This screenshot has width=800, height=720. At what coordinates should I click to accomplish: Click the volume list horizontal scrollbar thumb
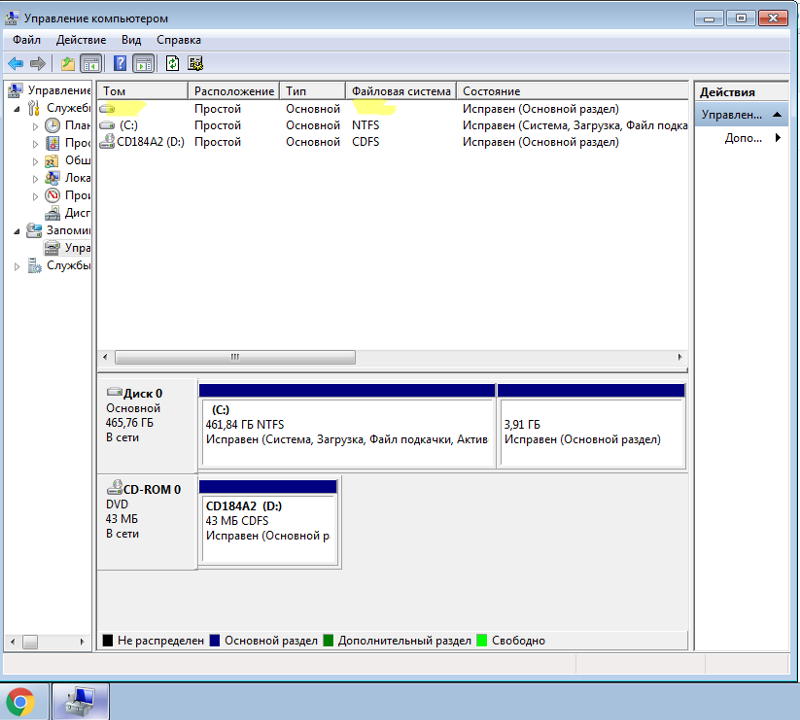235,357
